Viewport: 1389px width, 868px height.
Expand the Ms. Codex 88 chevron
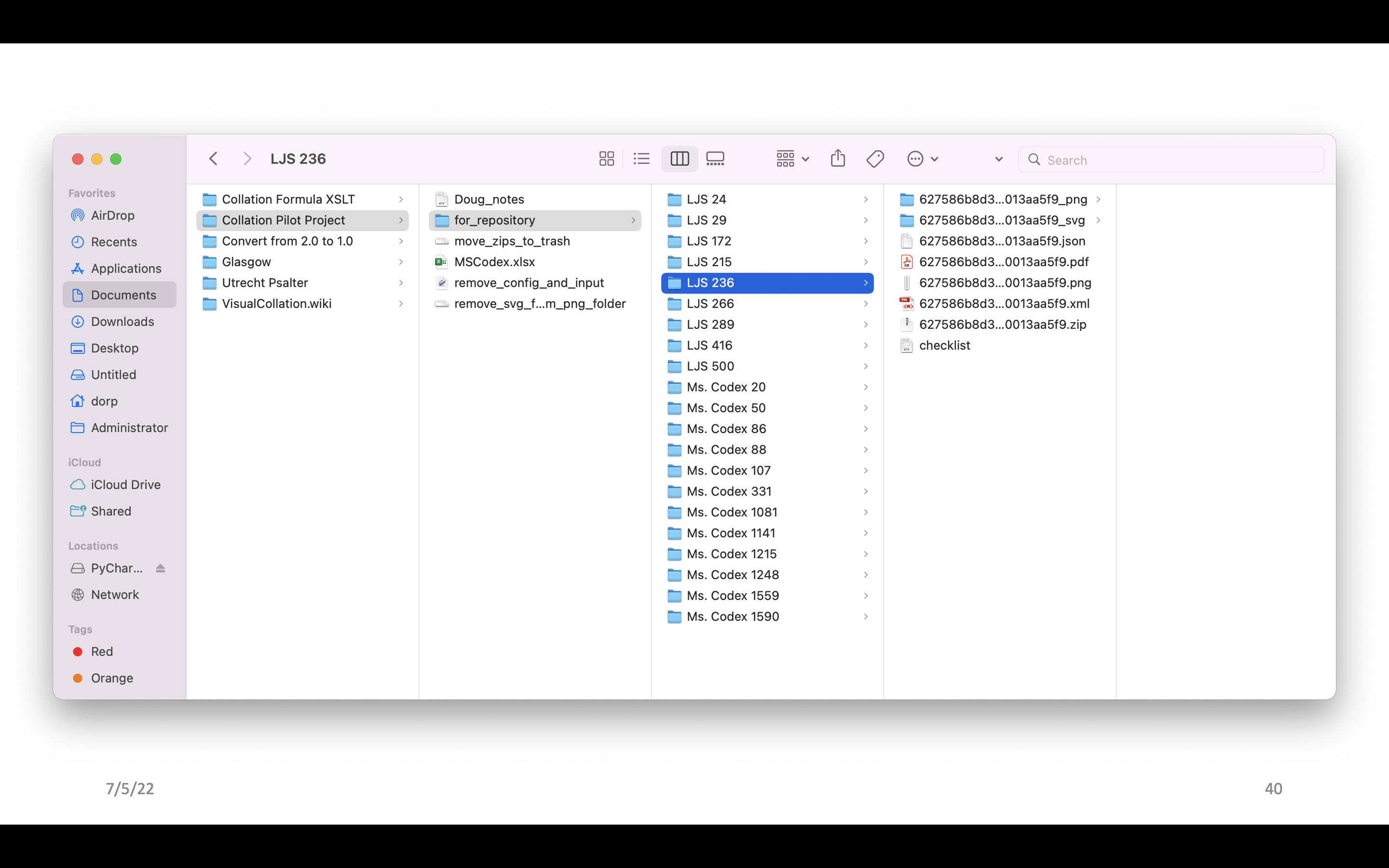click(x=866, y=449)
